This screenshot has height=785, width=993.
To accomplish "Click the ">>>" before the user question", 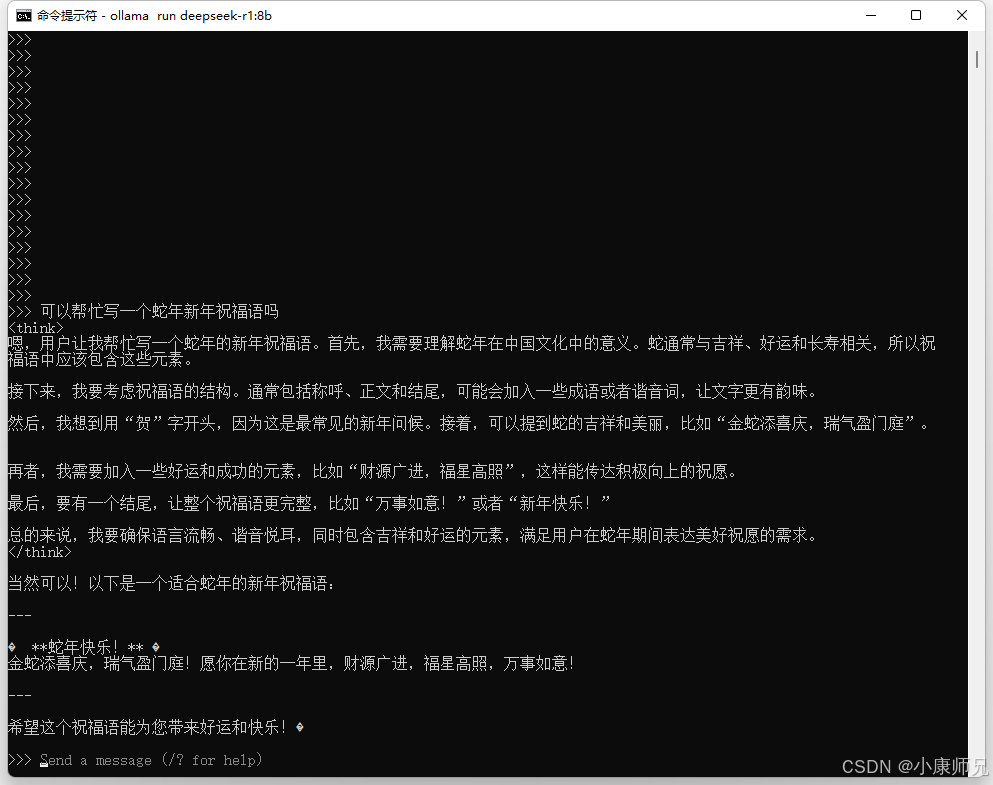I will point(18,311).
